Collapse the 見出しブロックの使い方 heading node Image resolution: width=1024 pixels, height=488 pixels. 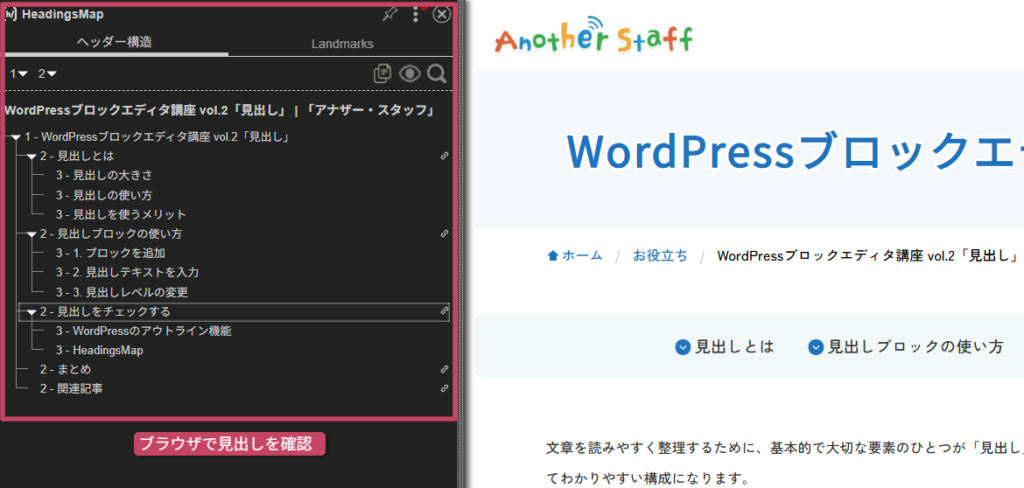31,234
